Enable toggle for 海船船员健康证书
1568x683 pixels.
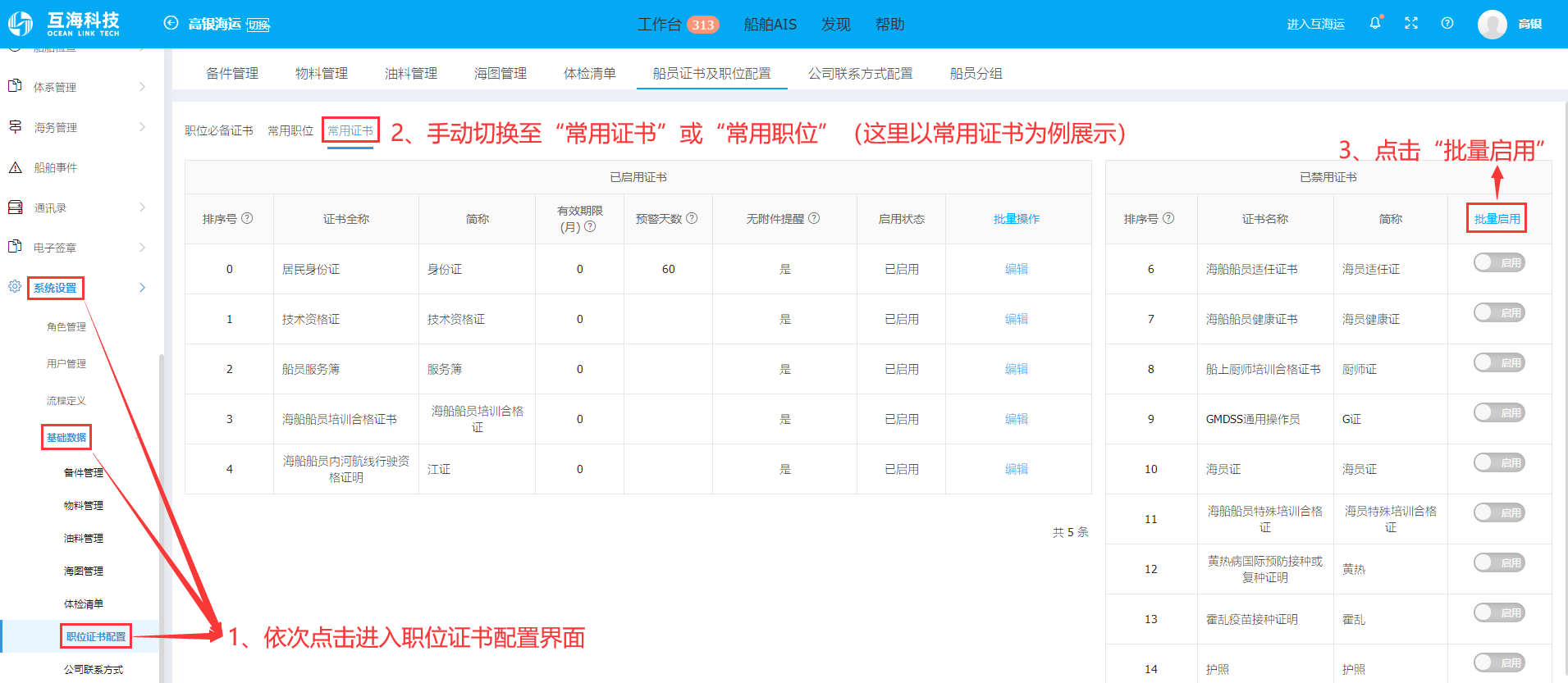point(1499,312)
